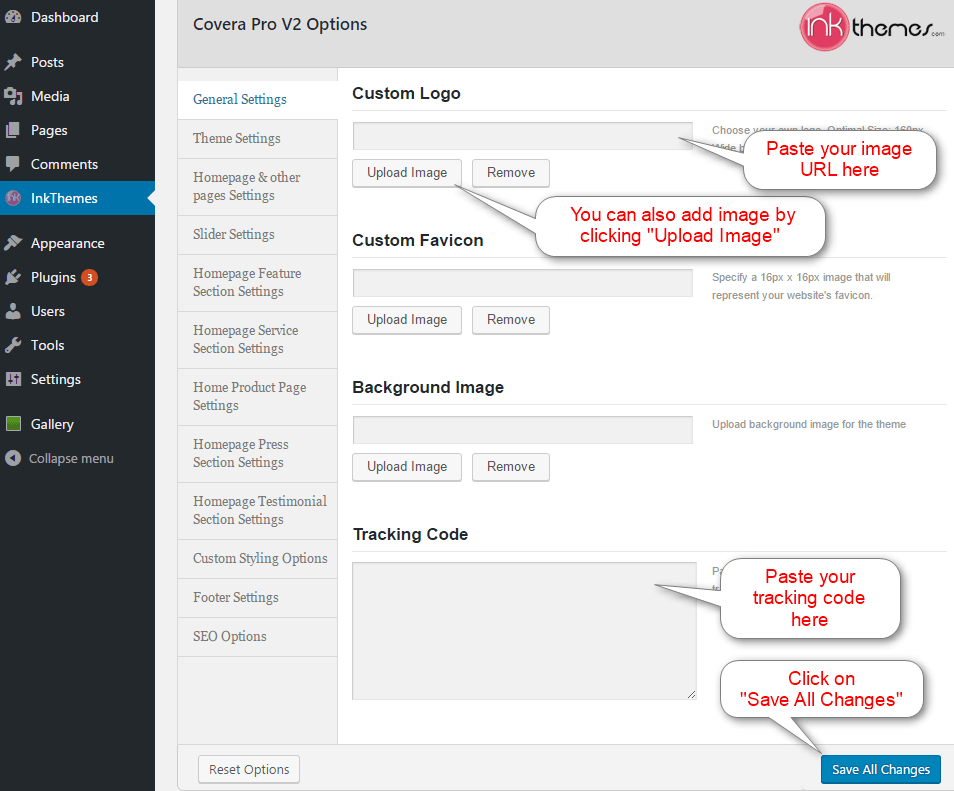954x791 pixels.
Task: Click the Gallery green icon
Action: click(13, 423)
